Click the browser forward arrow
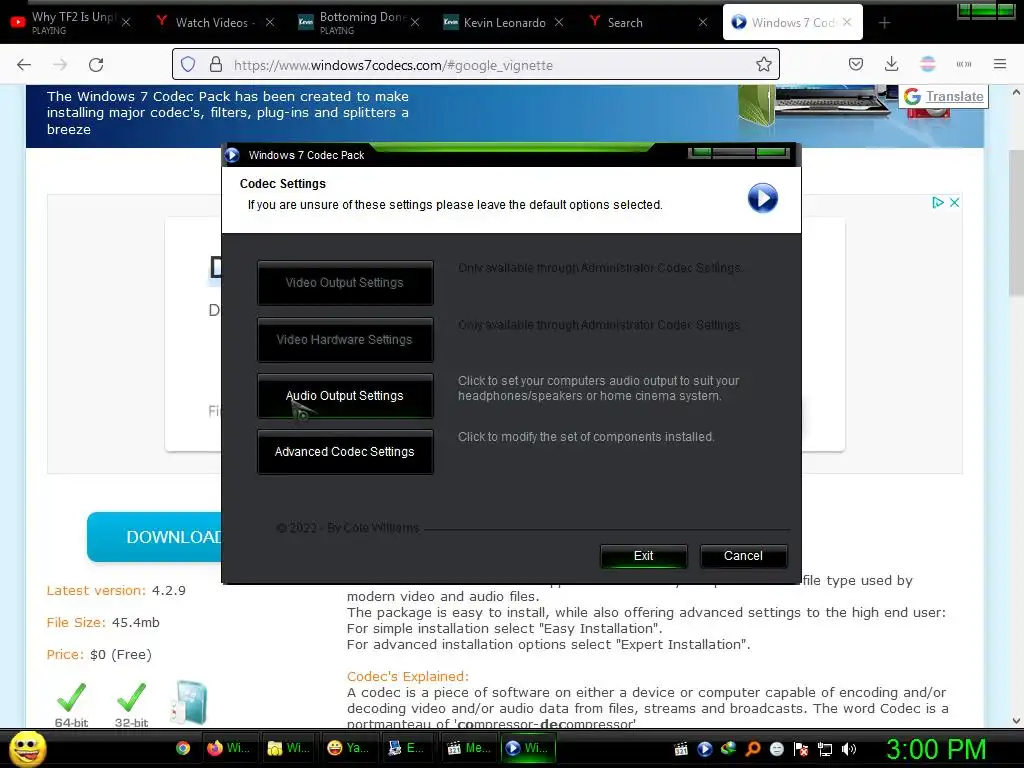The width and height of the screenshot is (1024, 768). pyautogui.click(x=60, y=64)
